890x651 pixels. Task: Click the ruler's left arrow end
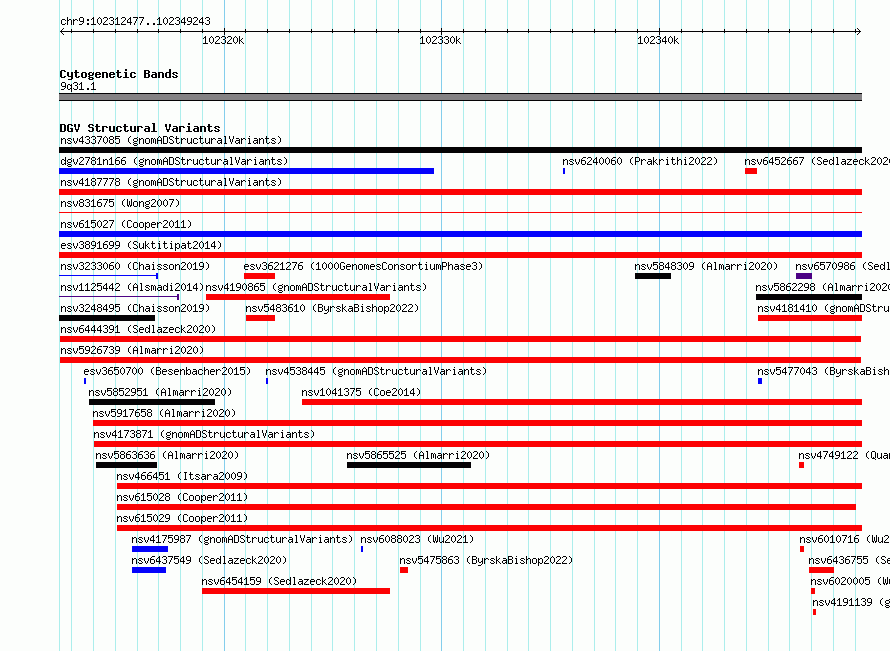pyautogui.click(x=62, y=31)
